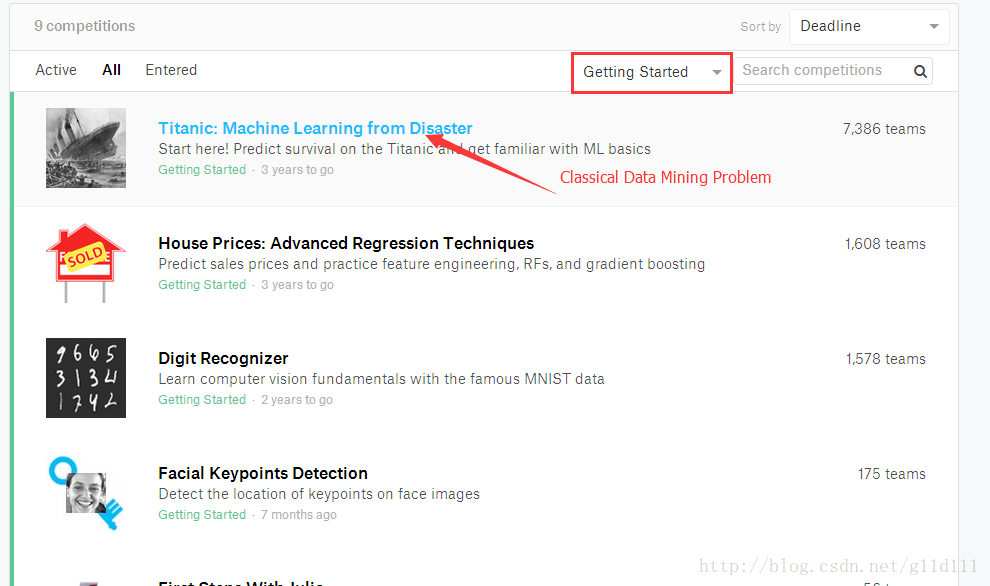Click Getting Started tag under Digit Recognizer

[x=202, y=400]
